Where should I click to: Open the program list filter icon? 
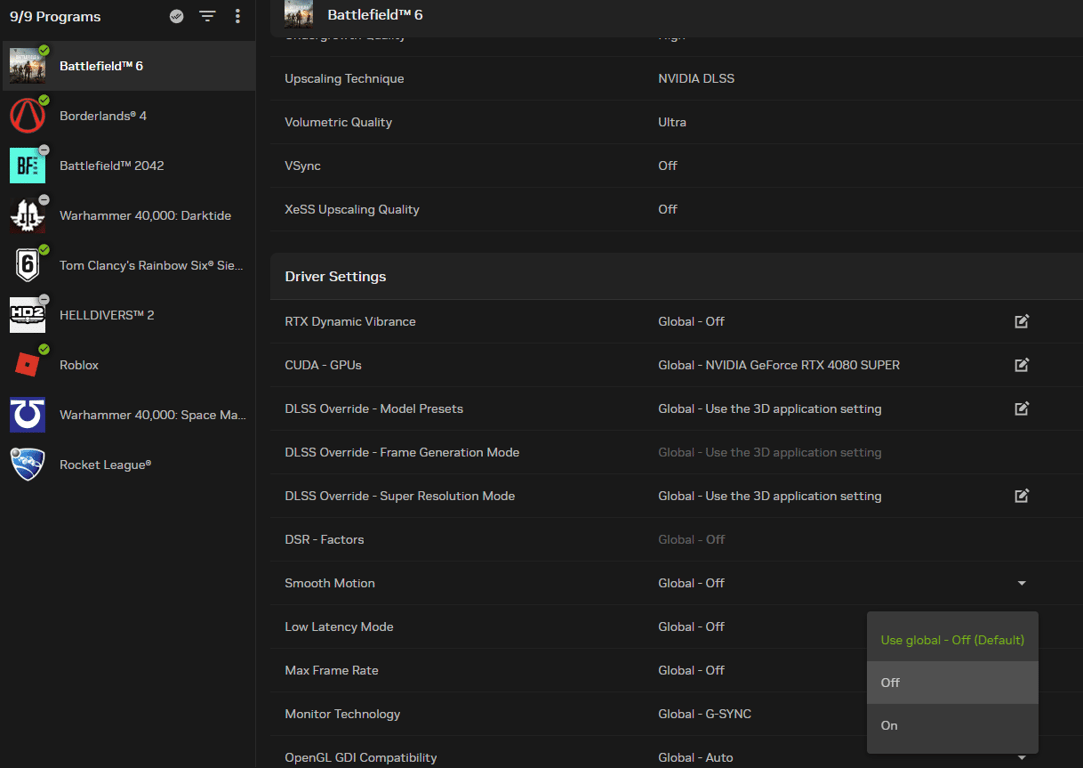[x=207, y=16]
